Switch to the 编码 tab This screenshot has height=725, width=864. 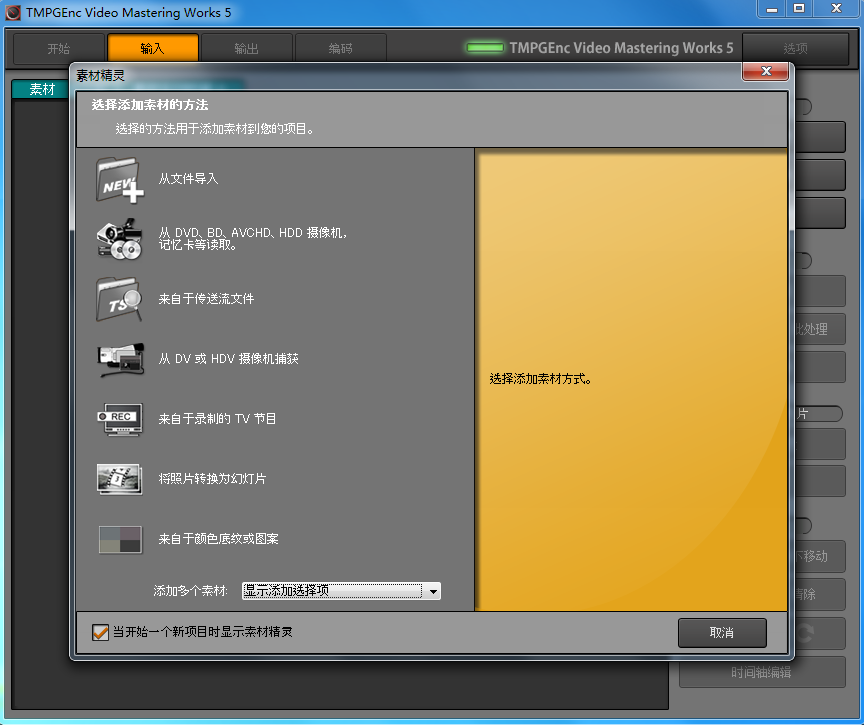(x=341, y=48)
